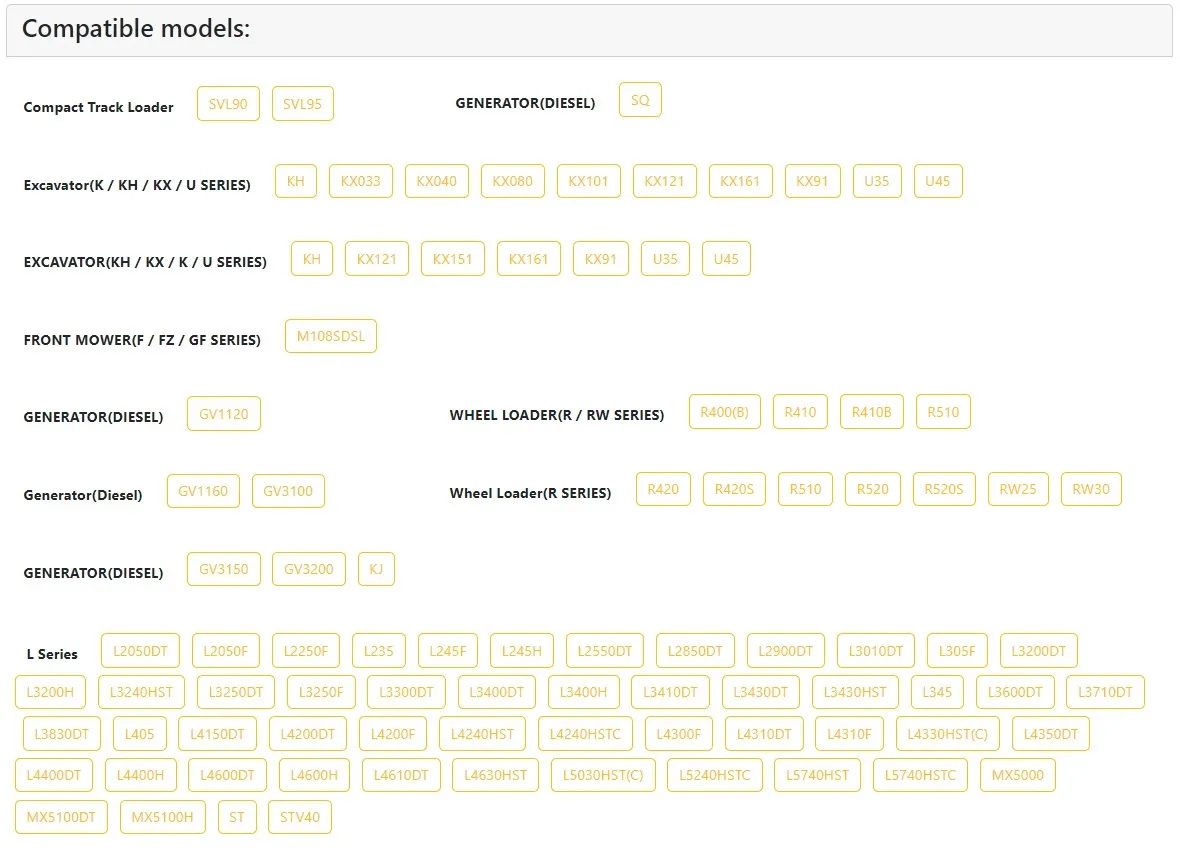The height and width of the screenshot is (864, 1180).
Task: Click the L3250DT model tag
Action: 236,692
